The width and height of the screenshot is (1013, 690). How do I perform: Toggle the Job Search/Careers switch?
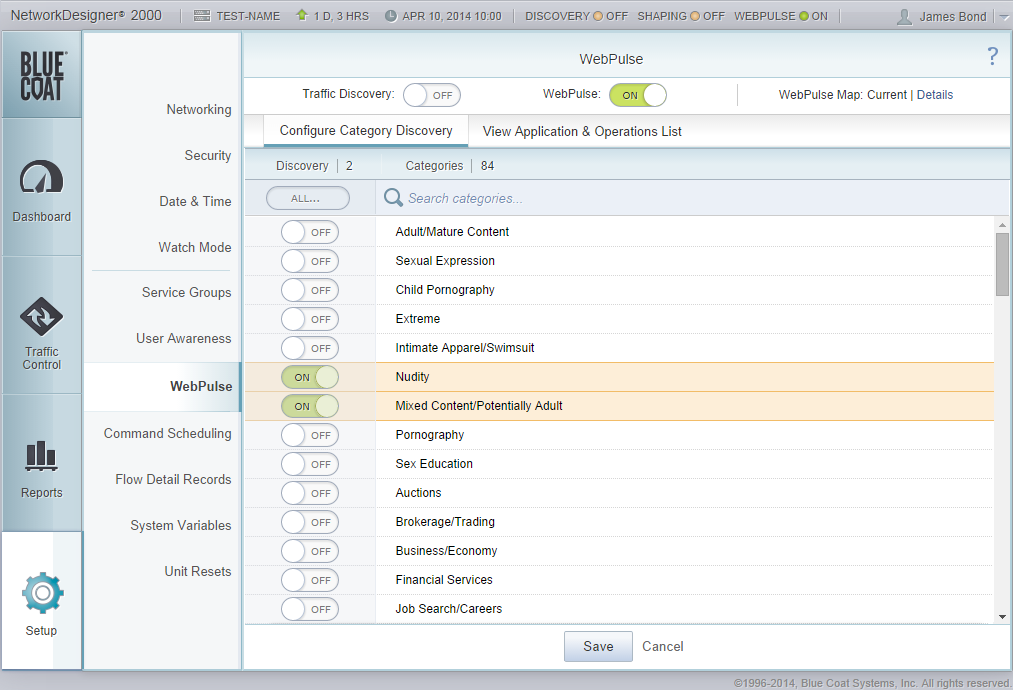pos(309,609)
